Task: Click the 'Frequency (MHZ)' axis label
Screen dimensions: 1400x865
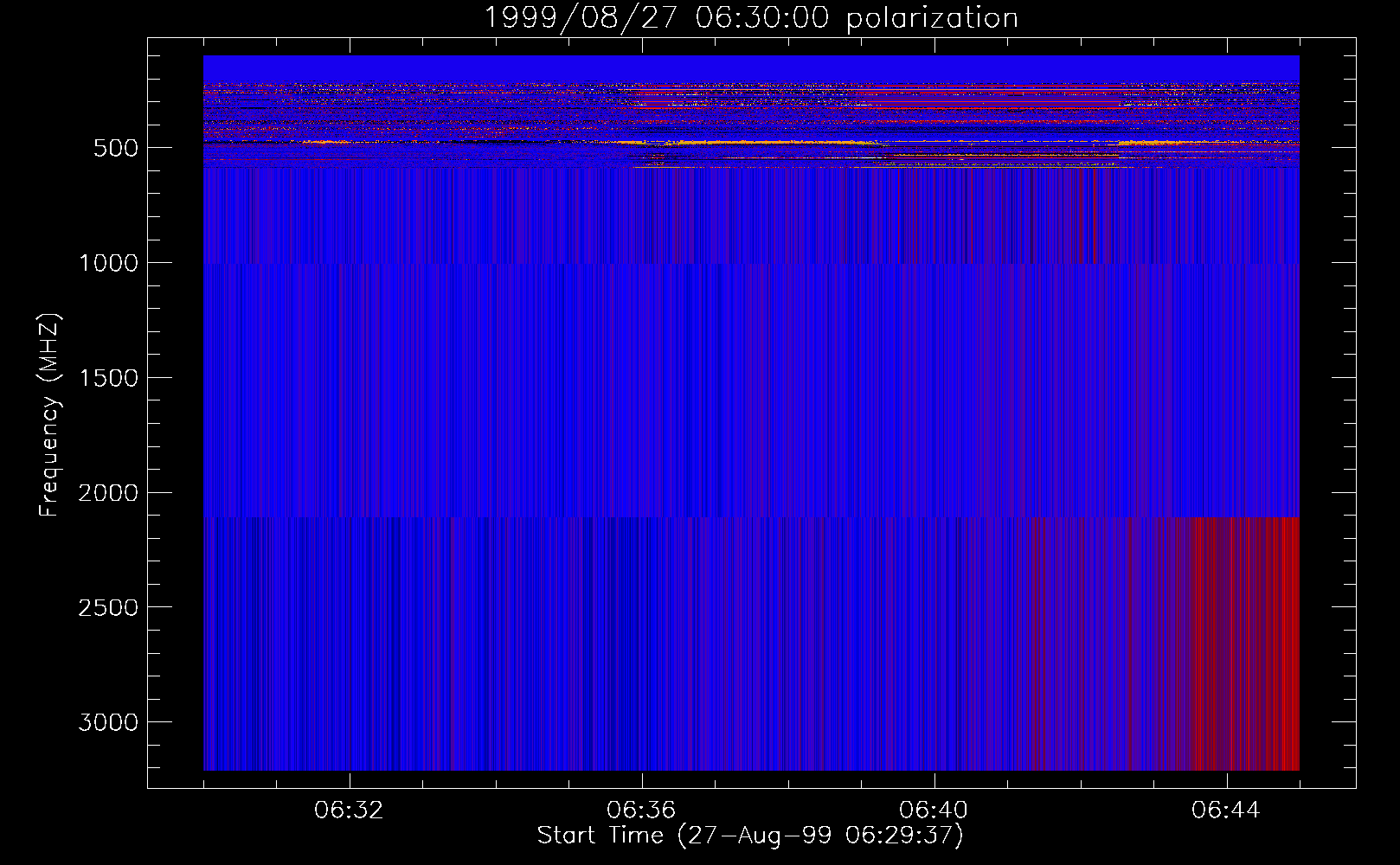Action: click(49, 414)
